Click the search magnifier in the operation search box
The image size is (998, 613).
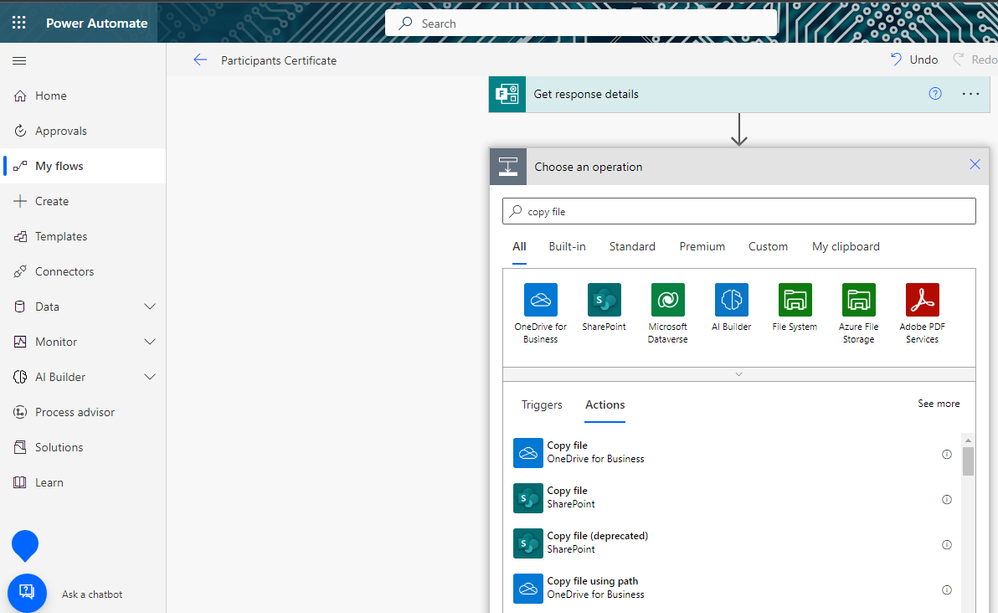(516, 211)
